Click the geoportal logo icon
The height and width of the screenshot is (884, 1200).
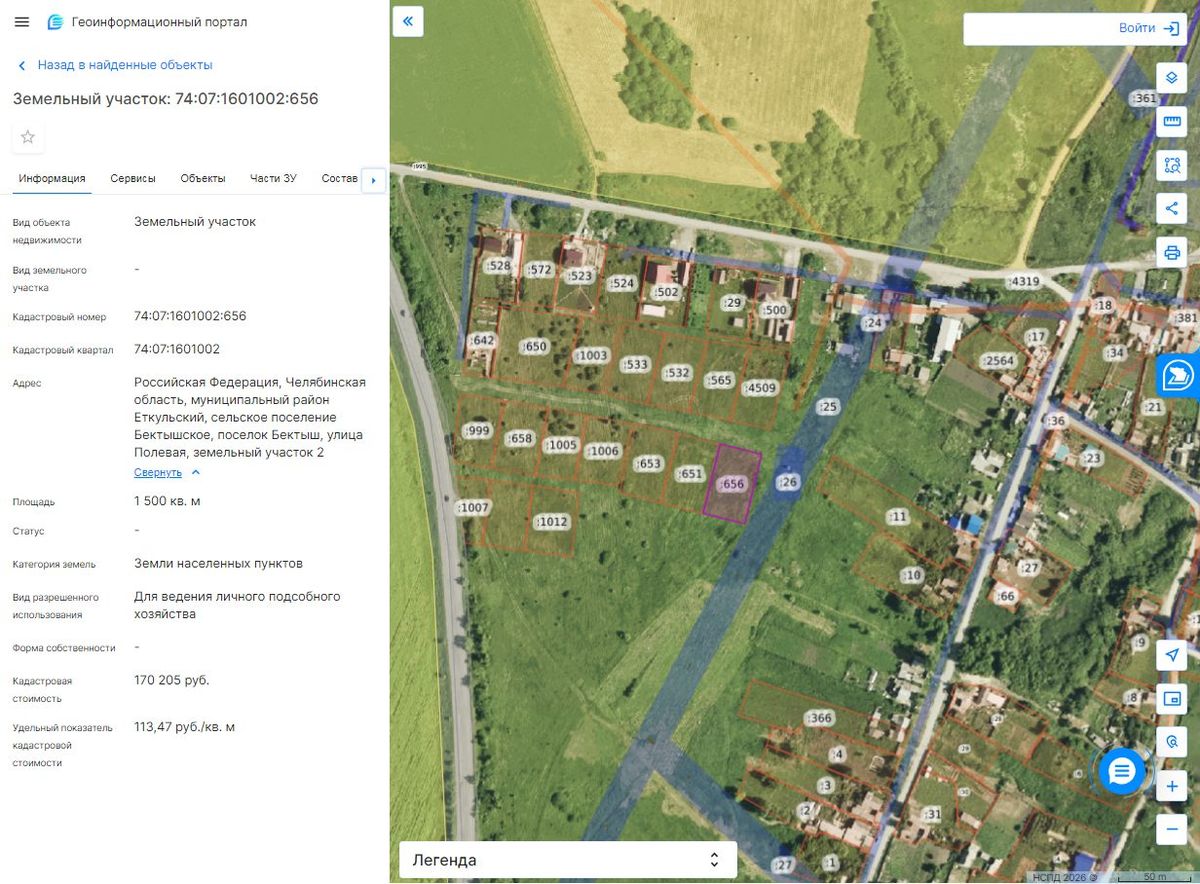pos(55,22)
